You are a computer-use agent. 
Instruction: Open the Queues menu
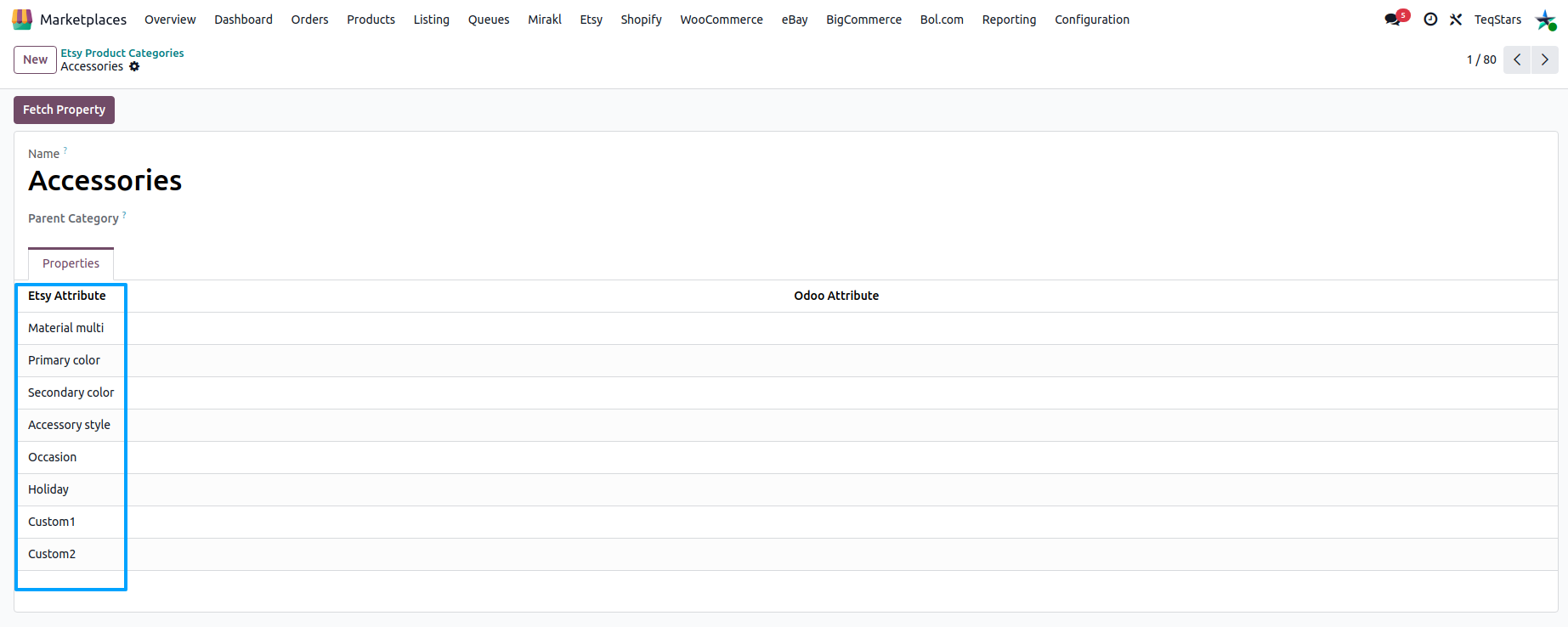[x=489, y=19]
